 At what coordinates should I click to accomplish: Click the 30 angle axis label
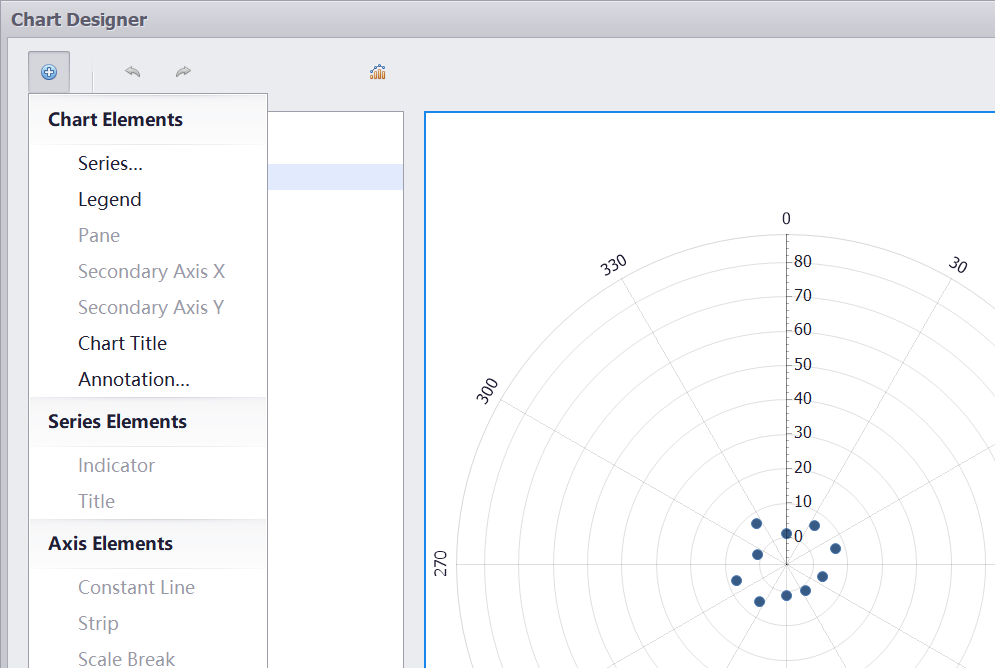pyautogui.click(x=958, y=264)
